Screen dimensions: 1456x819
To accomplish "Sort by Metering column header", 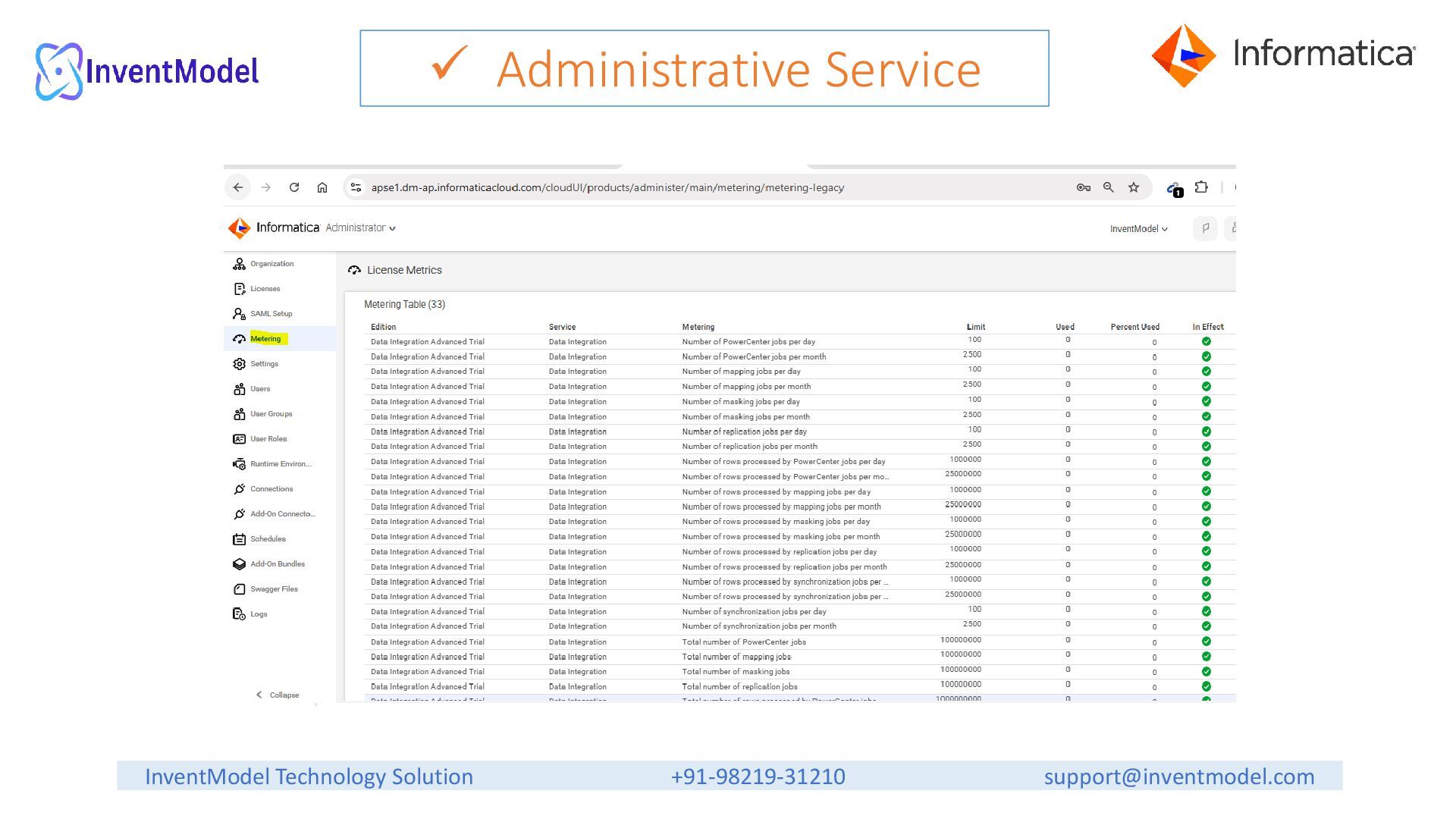I will click(x=698, y=327).
